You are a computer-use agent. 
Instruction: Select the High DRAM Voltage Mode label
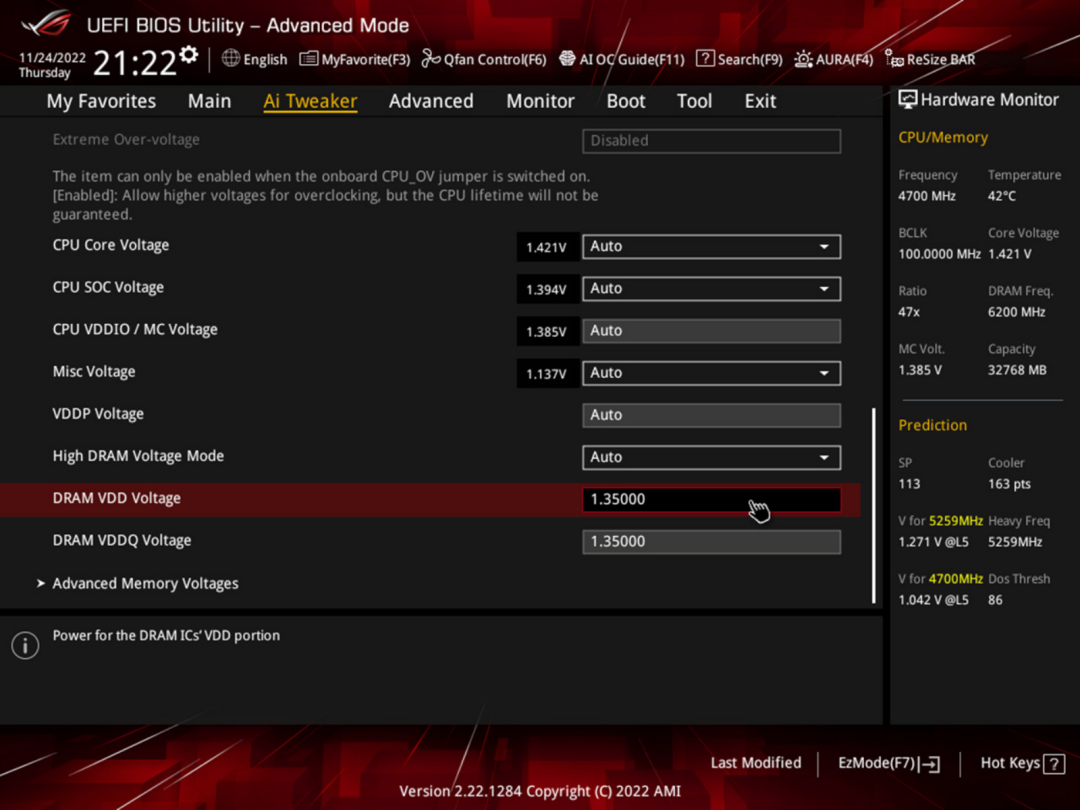pos(138,456)
